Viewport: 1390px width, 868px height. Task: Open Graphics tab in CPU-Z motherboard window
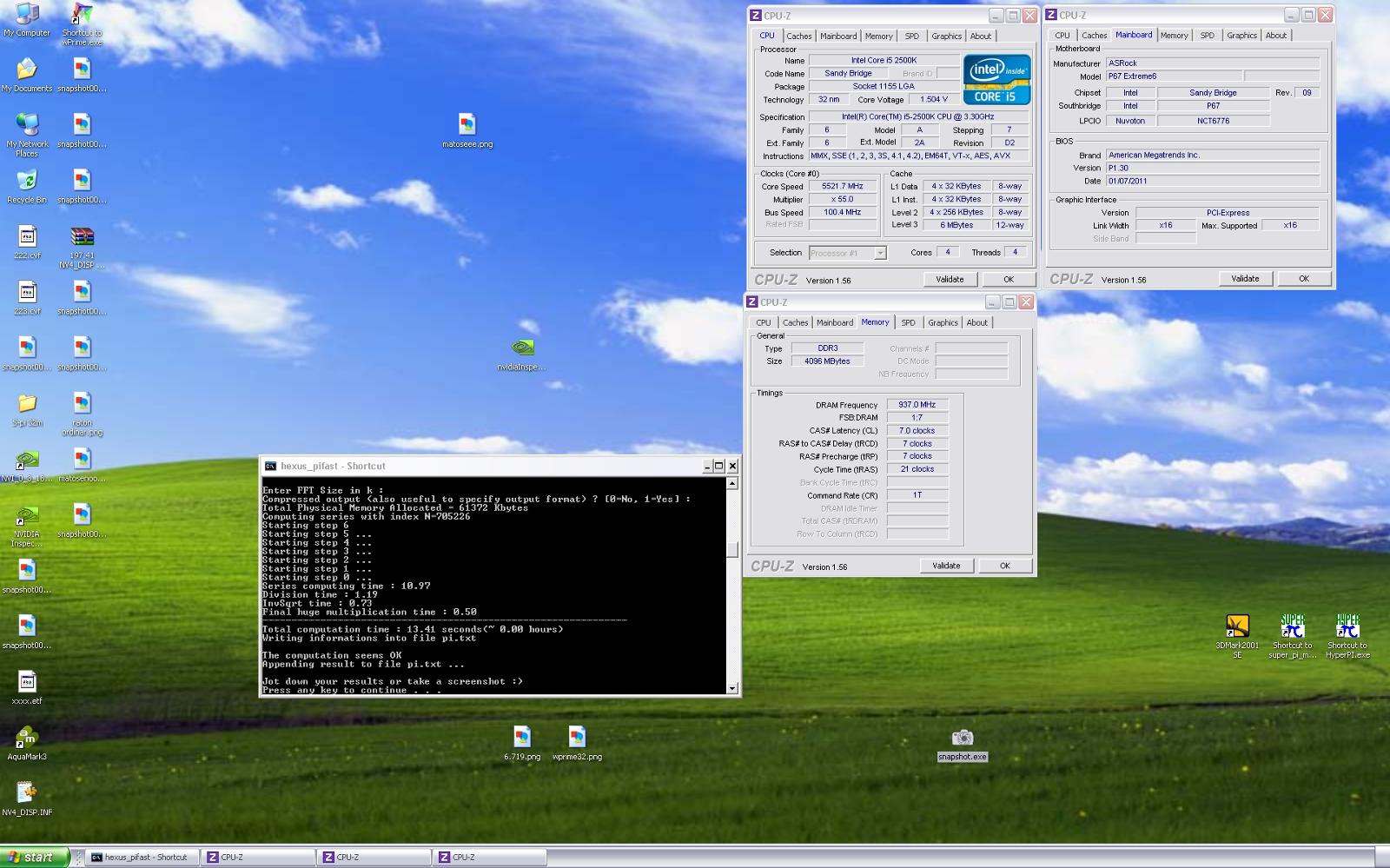[1241, 35]
